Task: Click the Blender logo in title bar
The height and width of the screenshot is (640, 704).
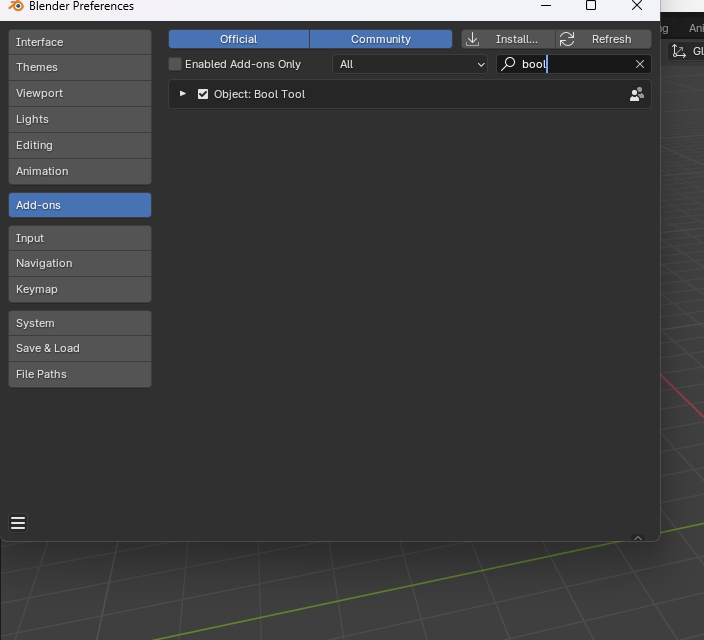Action: click(16, 6)
